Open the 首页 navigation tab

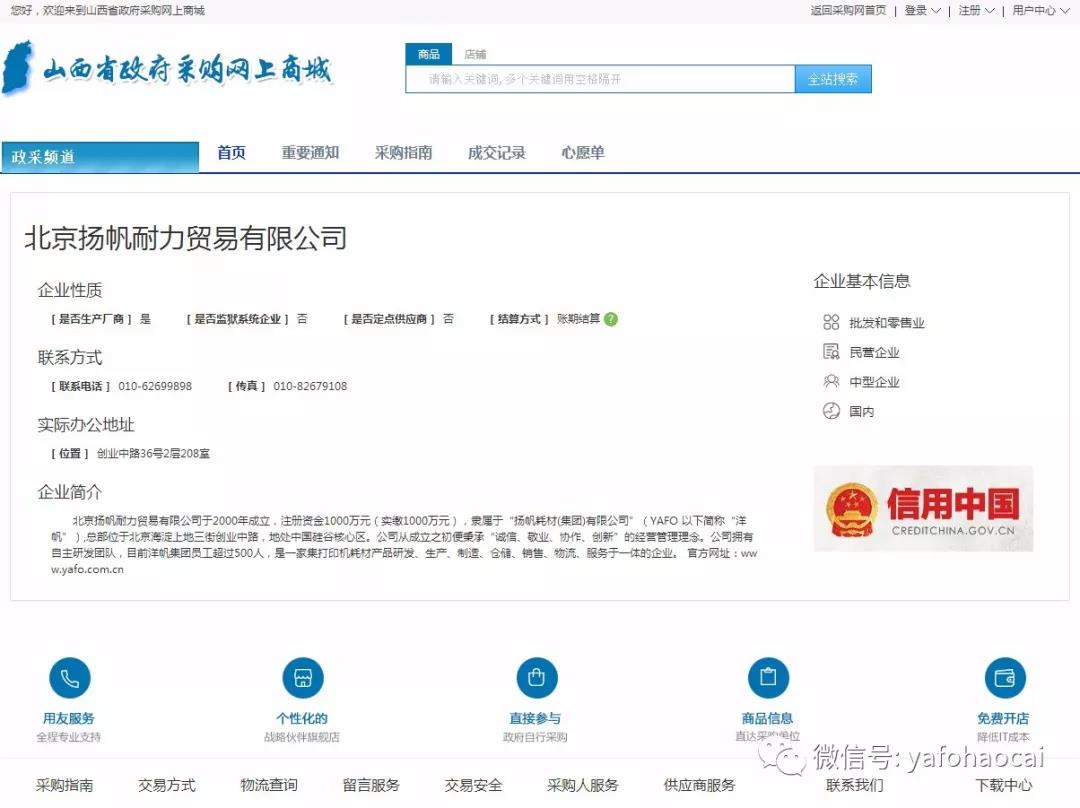[x=231, y=152]
